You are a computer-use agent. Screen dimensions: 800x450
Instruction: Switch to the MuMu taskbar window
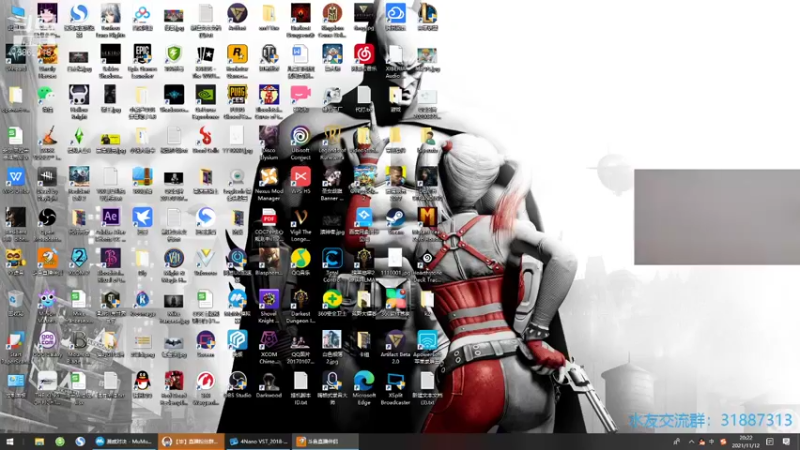tap(123, 441)
